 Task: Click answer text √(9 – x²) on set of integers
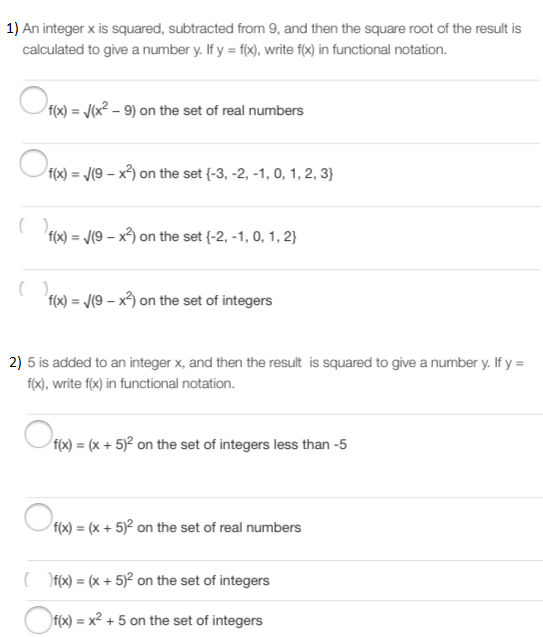160,300
